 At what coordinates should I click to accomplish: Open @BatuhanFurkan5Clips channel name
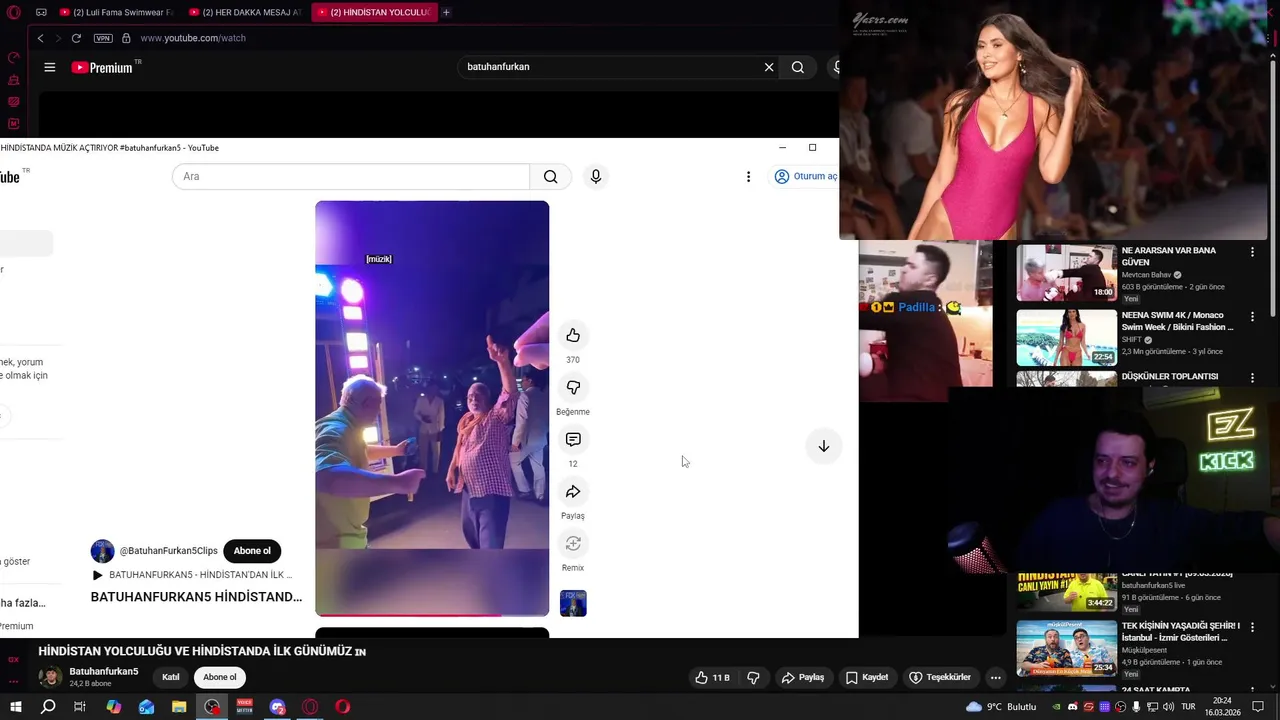point(169,551)
